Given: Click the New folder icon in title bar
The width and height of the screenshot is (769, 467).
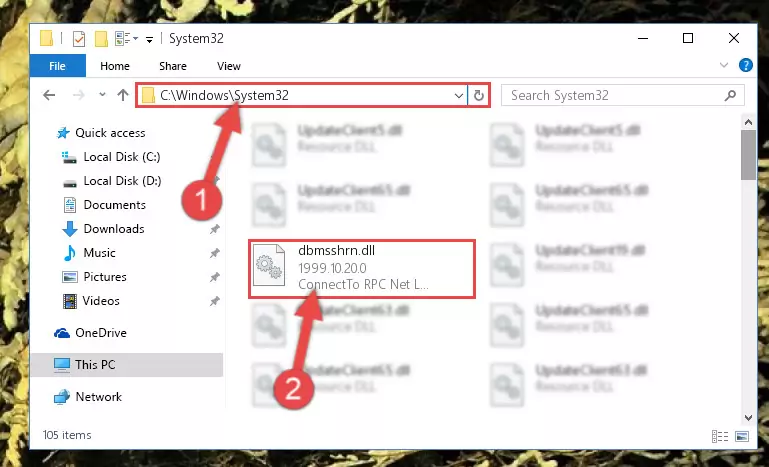Looking at the screenshot, I should (101, 38).
